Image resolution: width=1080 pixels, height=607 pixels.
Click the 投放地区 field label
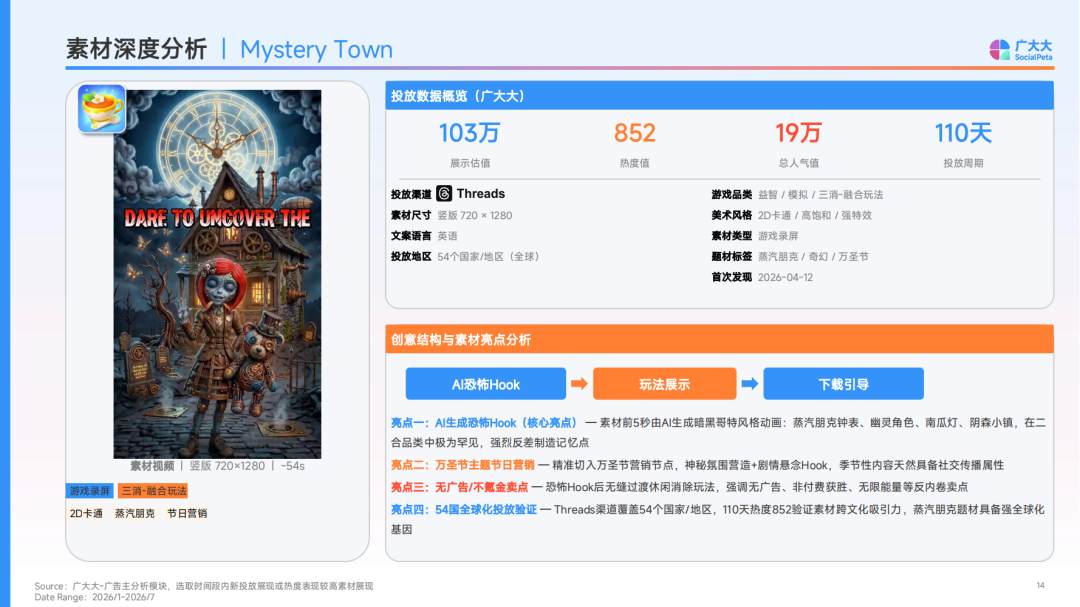(x=411, y=256)
